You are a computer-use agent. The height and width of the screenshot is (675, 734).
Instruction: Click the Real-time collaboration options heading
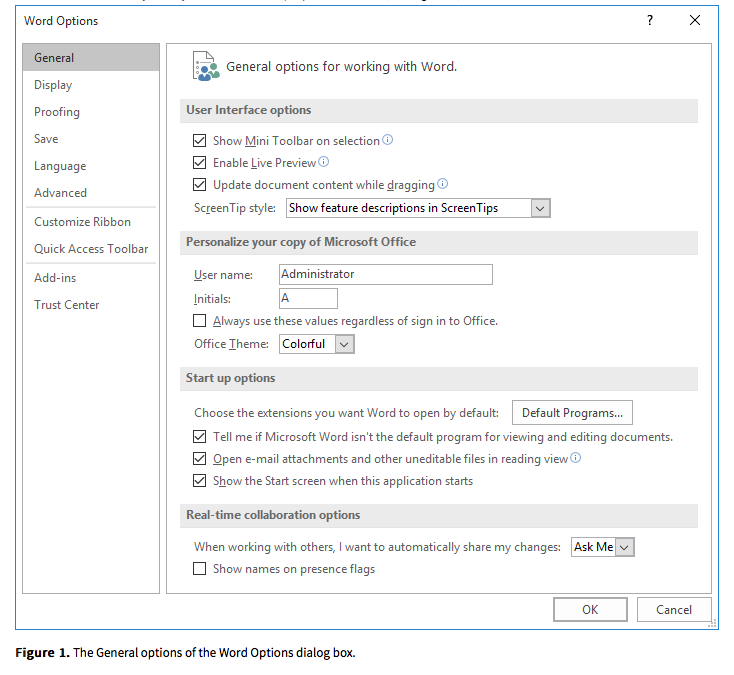click(x=273, y=515)
